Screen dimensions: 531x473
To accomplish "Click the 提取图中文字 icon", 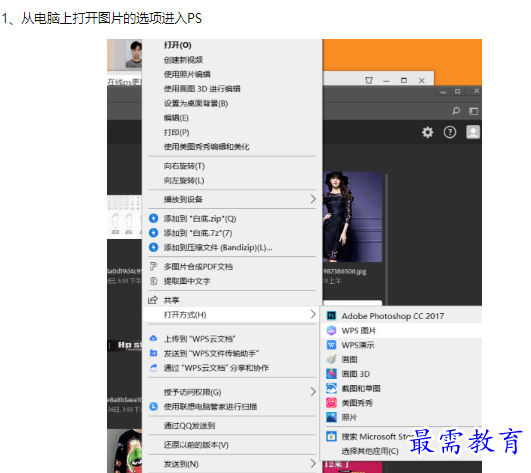I will (x=153, y=281).
